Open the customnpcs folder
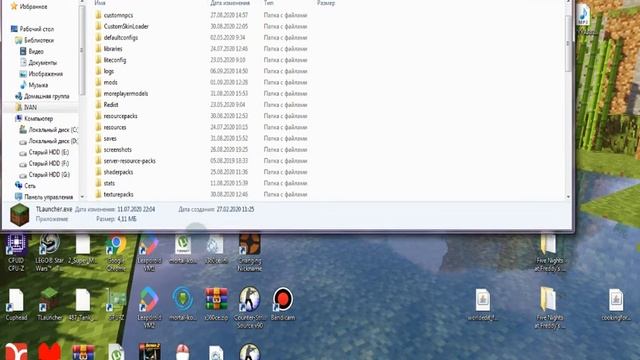Viewport: 640px width, 360px height. point(118,15)
